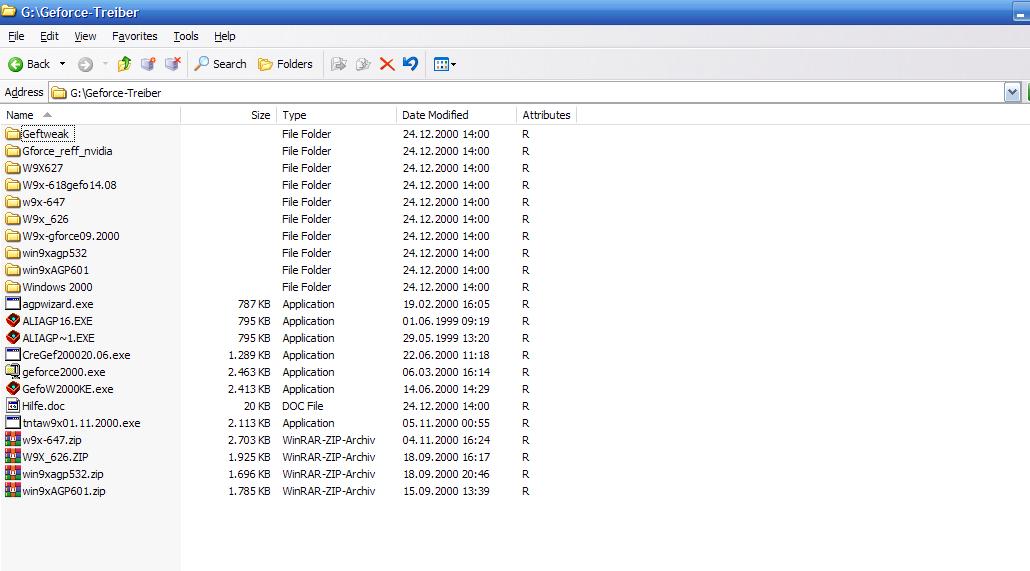
Task: Open the File menu
Action: click(16, 36)
